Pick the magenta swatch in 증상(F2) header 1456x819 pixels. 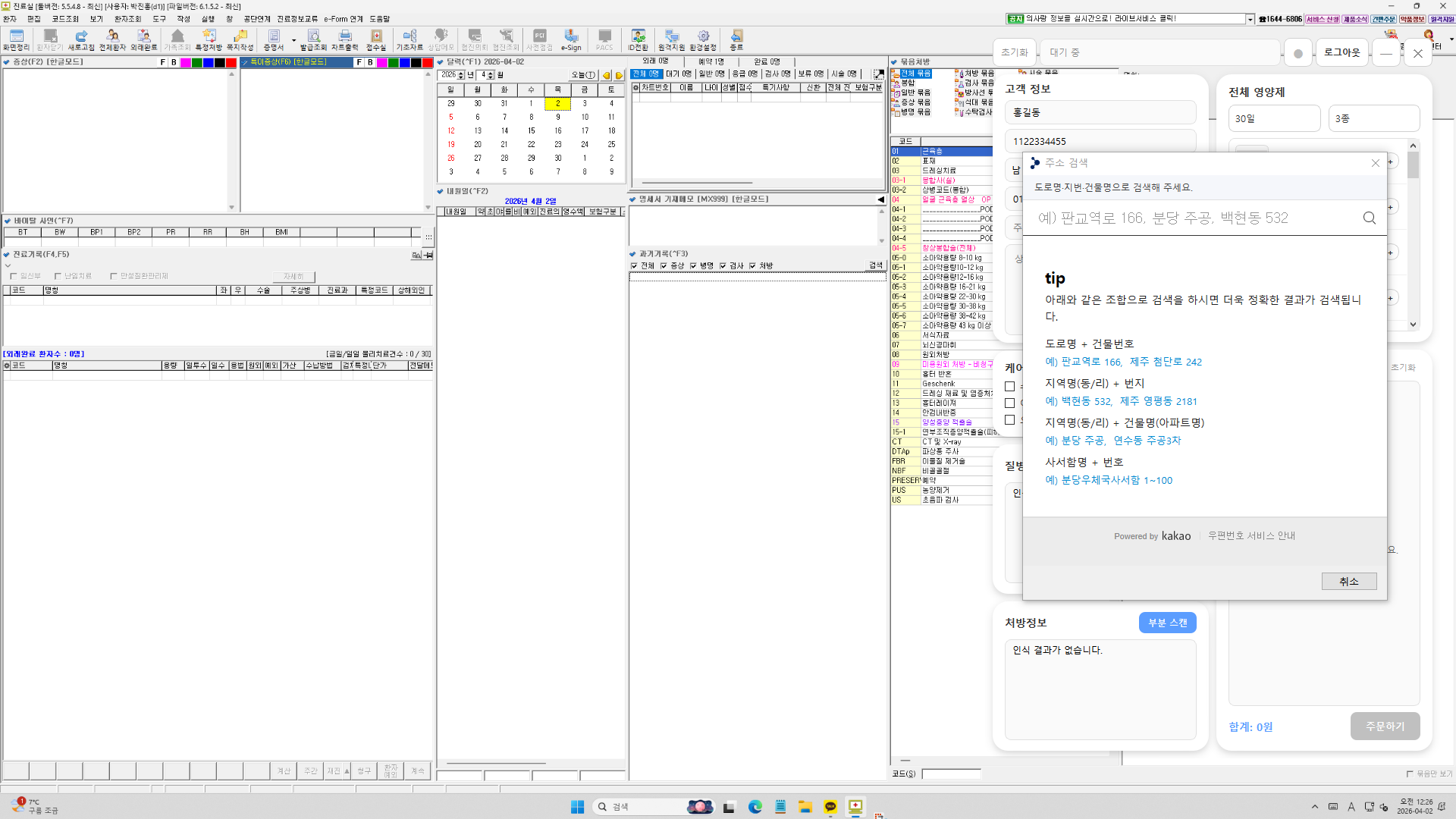[185, 63]
